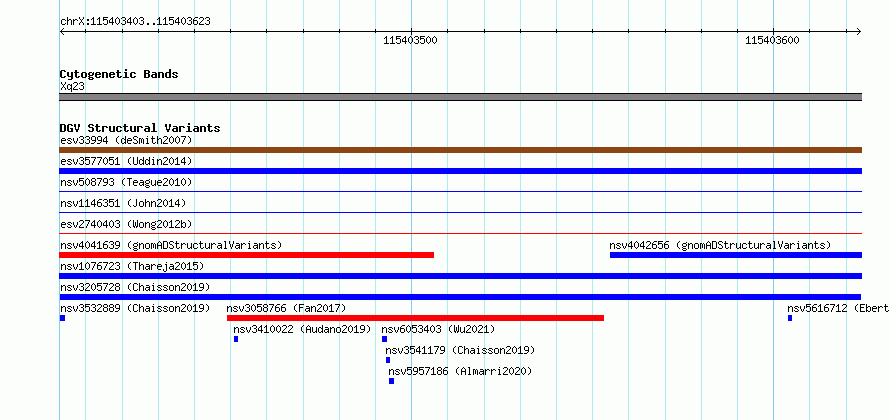Click the Xq23 band label
The width and height of the screenshot is (890, 420).
coord(72,86)
